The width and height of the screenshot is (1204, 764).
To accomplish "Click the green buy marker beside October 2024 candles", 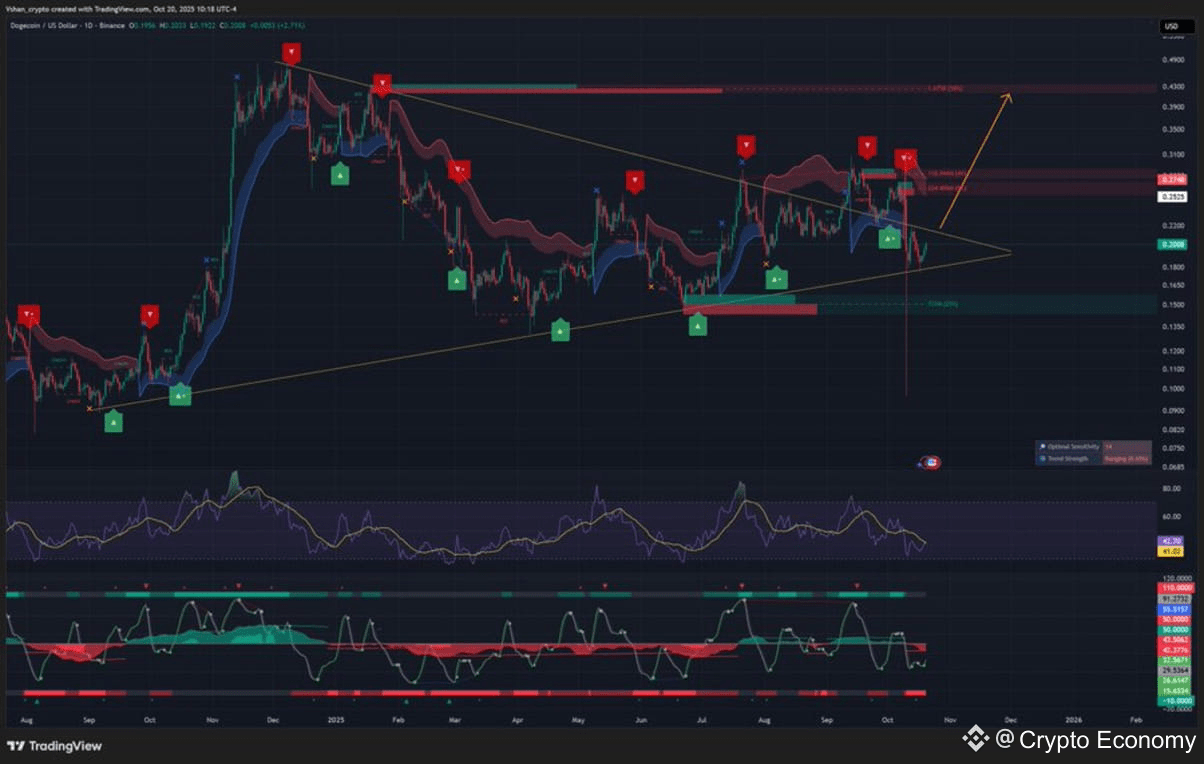I will click(x=180, y=395).
